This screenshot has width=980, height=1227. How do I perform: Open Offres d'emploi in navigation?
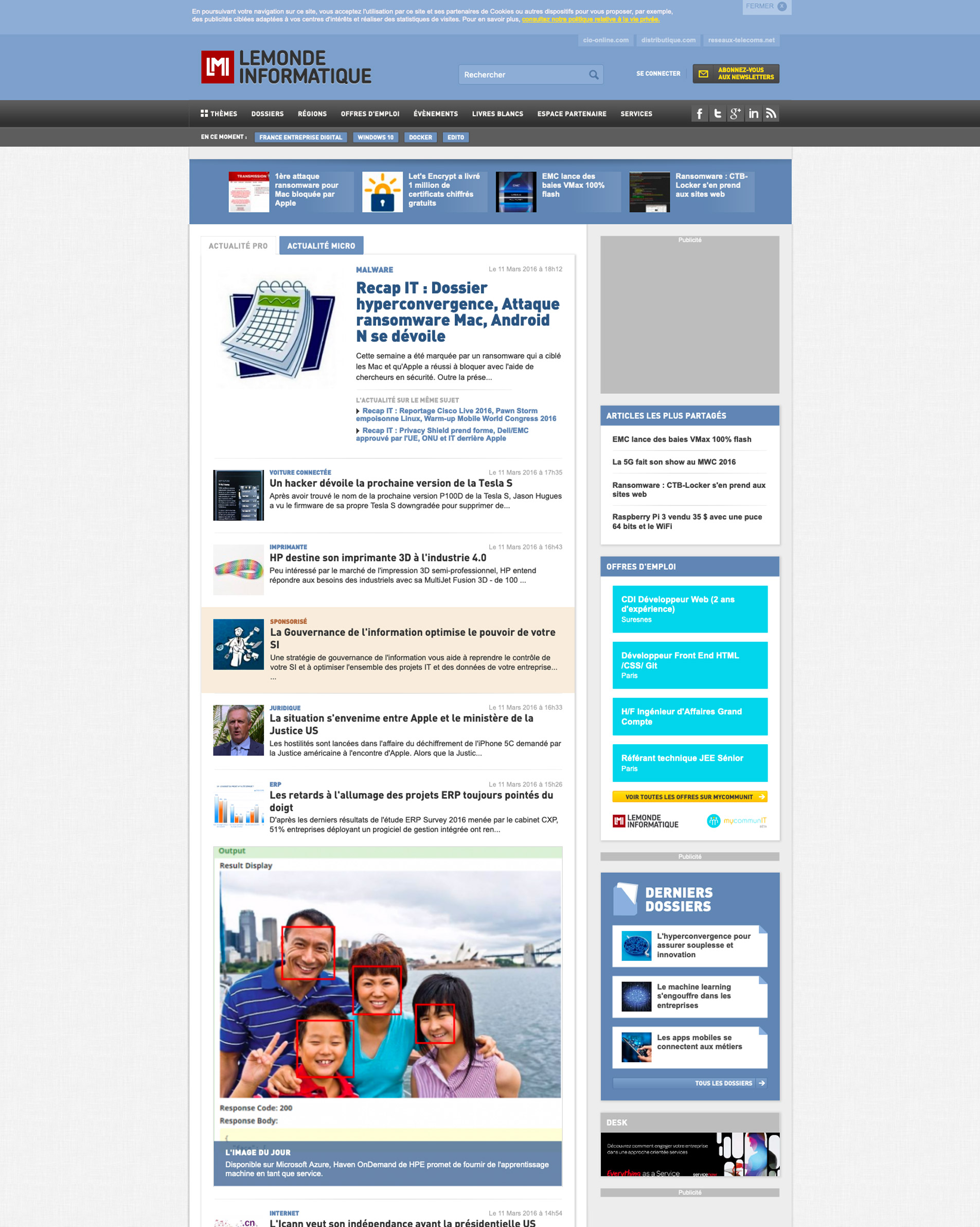370,114
